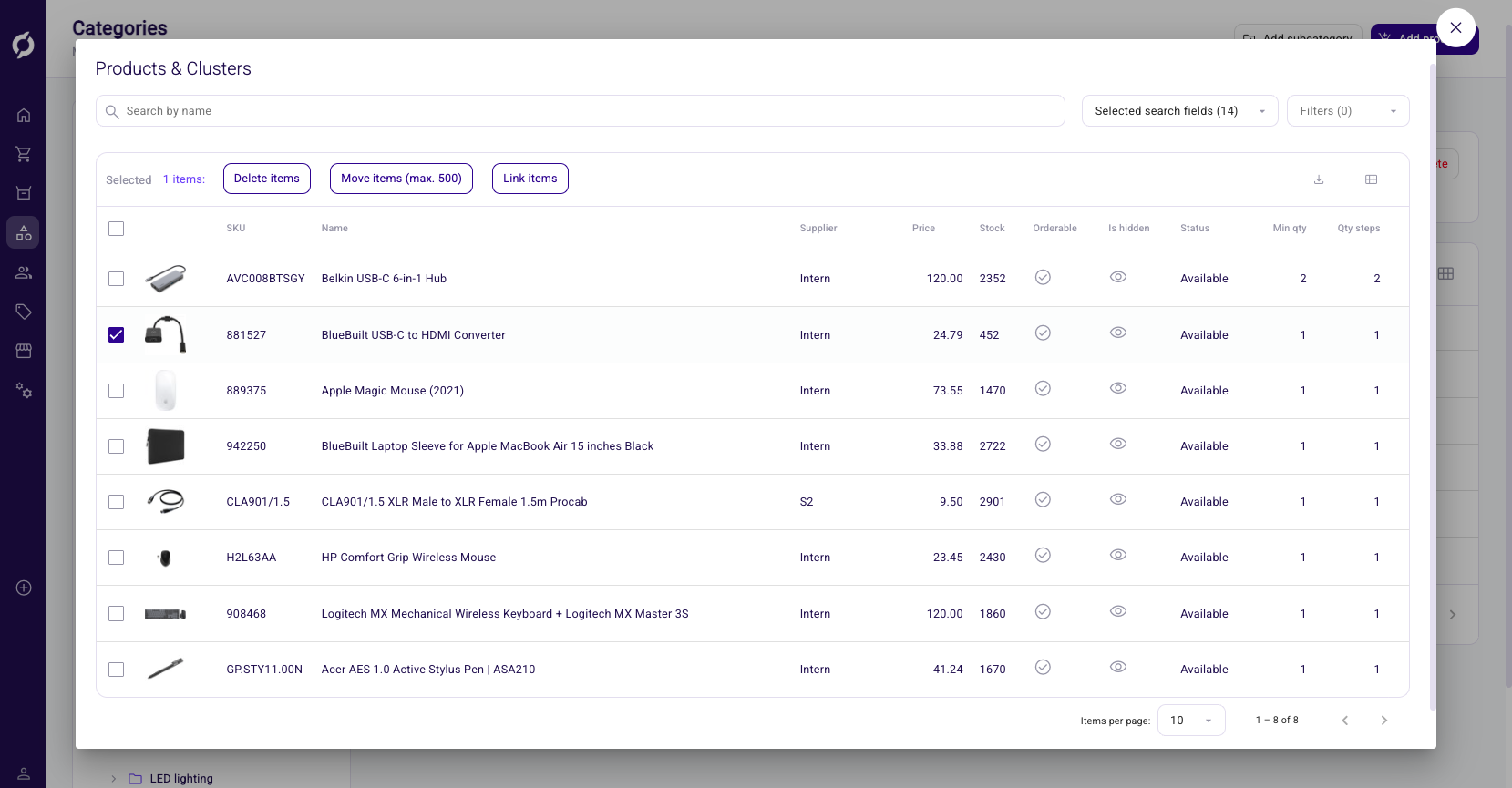Click orderable check icon for Acer Stylus Pen
Screen dimensions: 1512x788
1043,667
